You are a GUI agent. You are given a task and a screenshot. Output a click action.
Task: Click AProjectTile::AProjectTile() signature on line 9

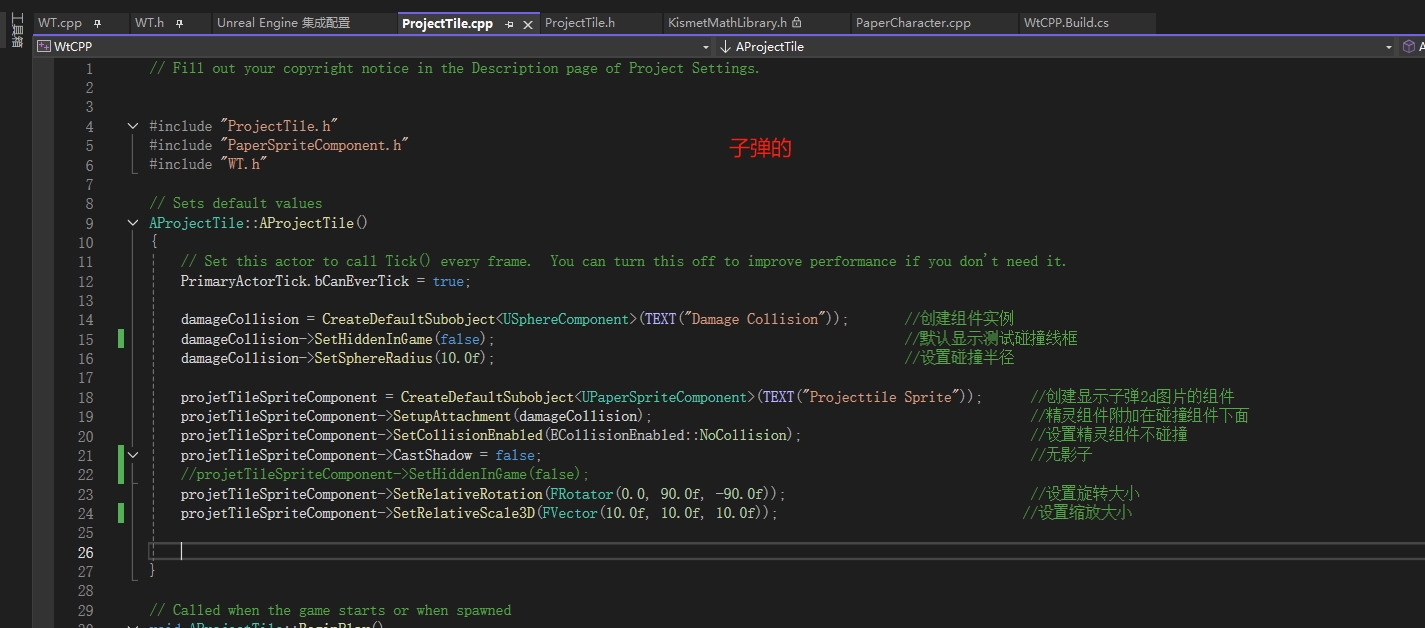(x=259, y=223)
